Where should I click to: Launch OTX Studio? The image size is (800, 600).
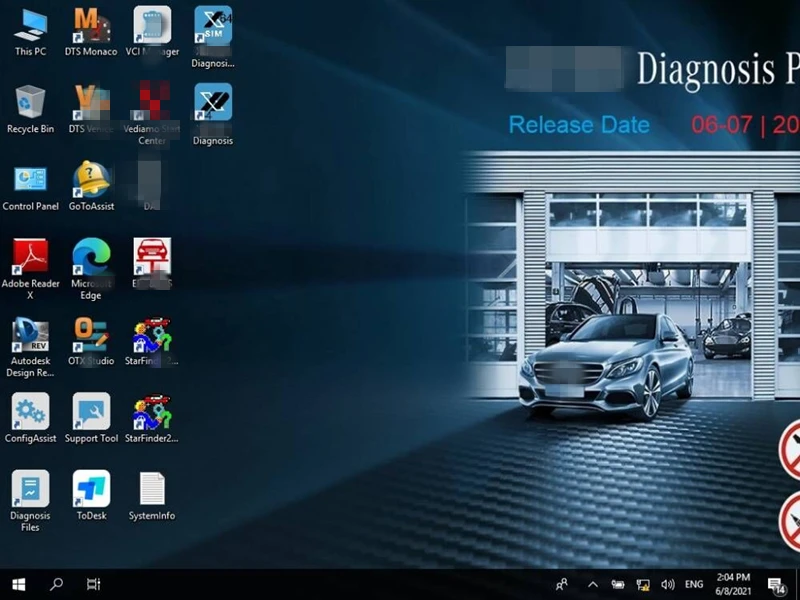coord(91,342)
